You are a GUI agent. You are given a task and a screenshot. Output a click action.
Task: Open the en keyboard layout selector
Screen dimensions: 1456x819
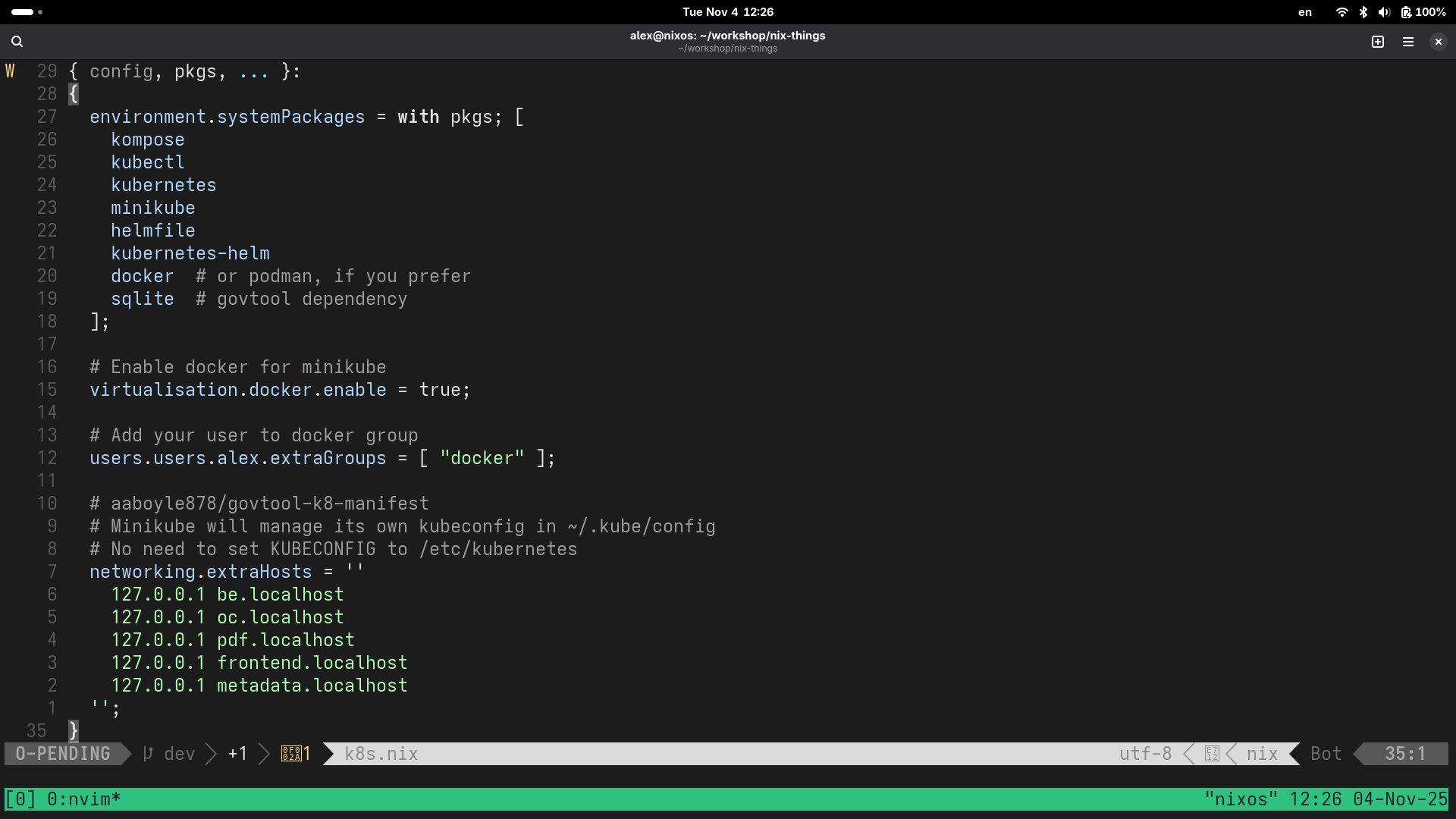(1304, 12)
